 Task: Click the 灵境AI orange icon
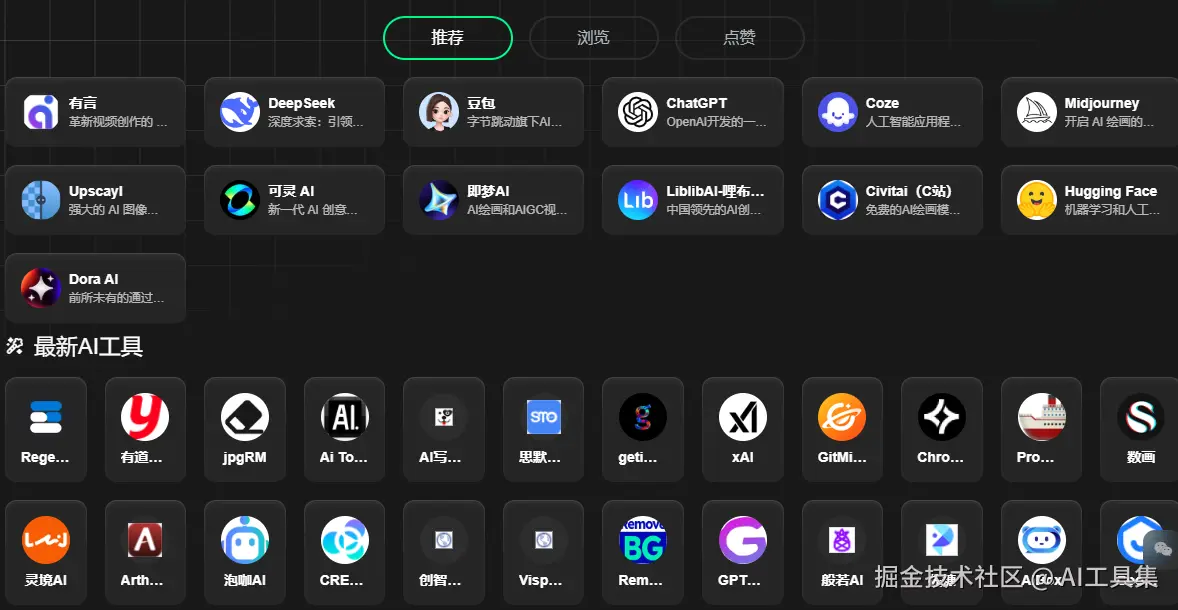(x=46, y=540)
